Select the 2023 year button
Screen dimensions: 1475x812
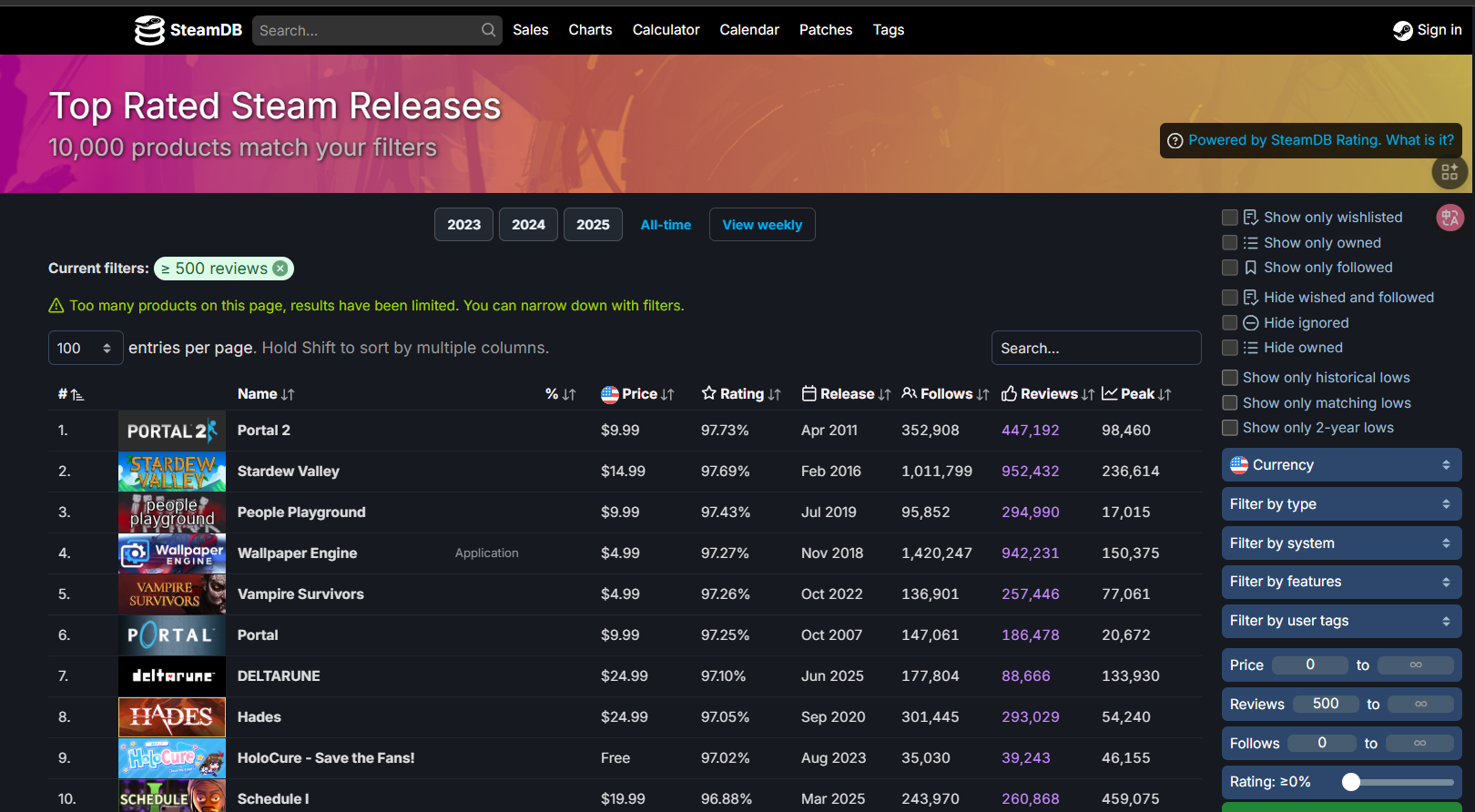(464, 225)
